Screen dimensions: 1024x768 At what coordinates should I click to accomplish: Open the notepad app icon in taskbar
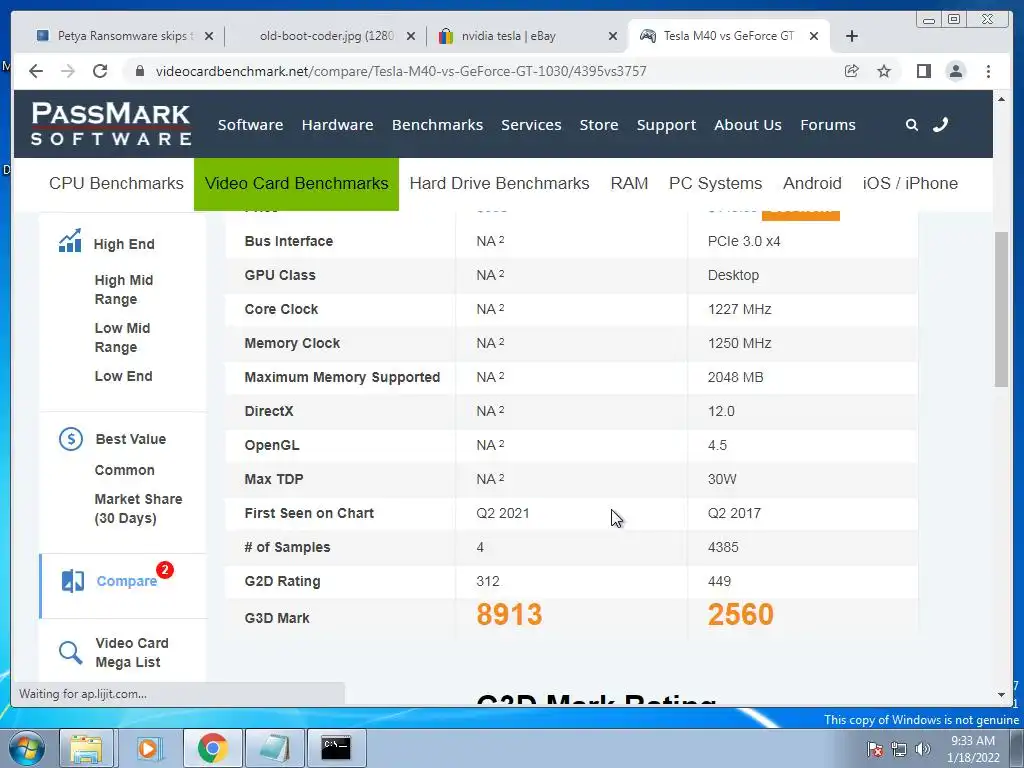[275, 748]
